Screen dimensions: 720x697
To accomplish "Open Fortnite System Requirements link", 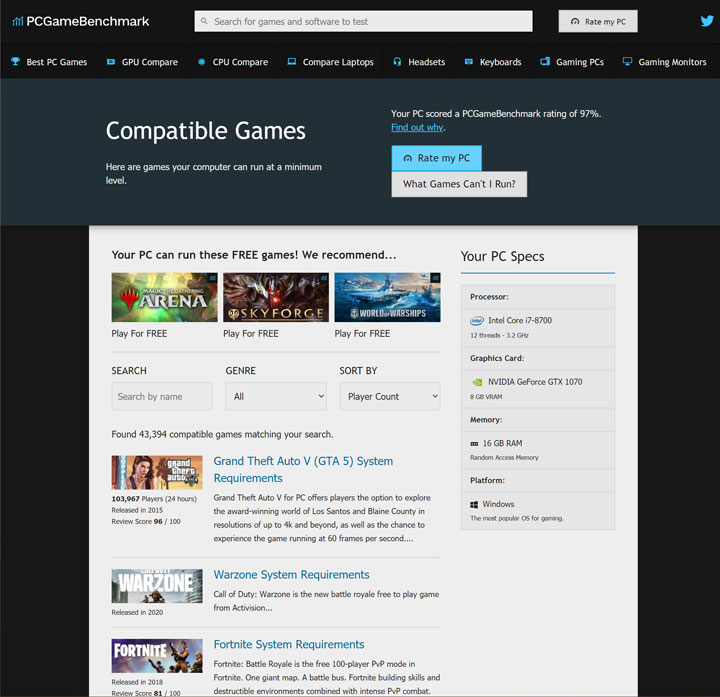I will [x=289, y=644].
